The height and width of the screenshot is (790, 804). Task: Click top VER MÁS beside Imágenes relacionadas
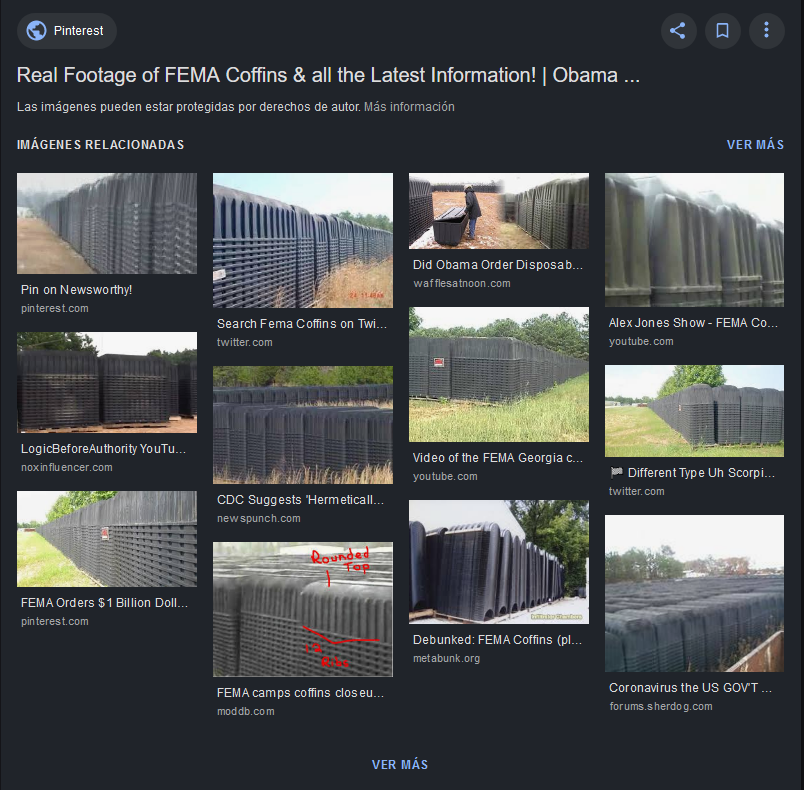(x=755, y=145)
